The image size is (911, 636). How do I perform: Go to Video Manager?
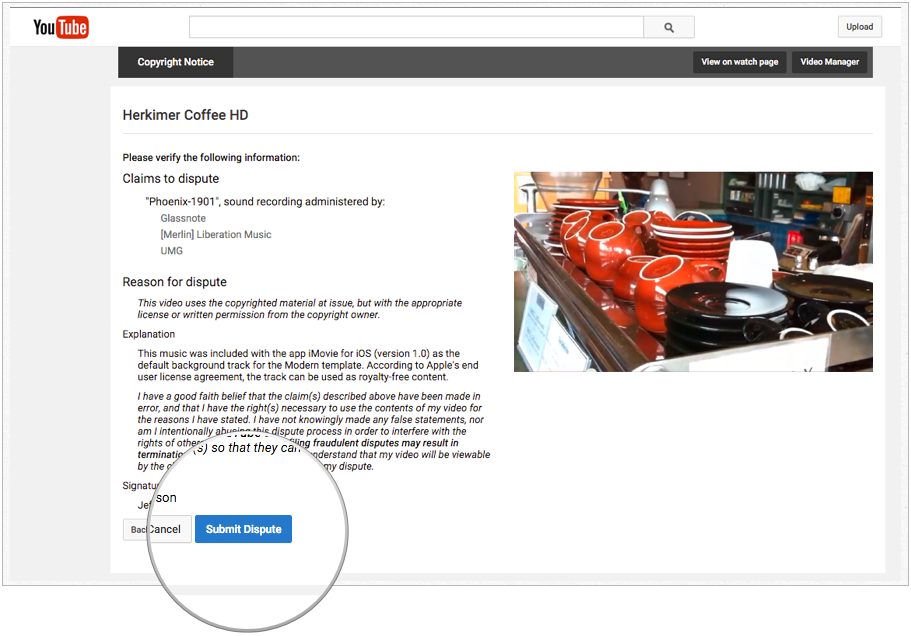pyautogui.click(x=829, y=62)
